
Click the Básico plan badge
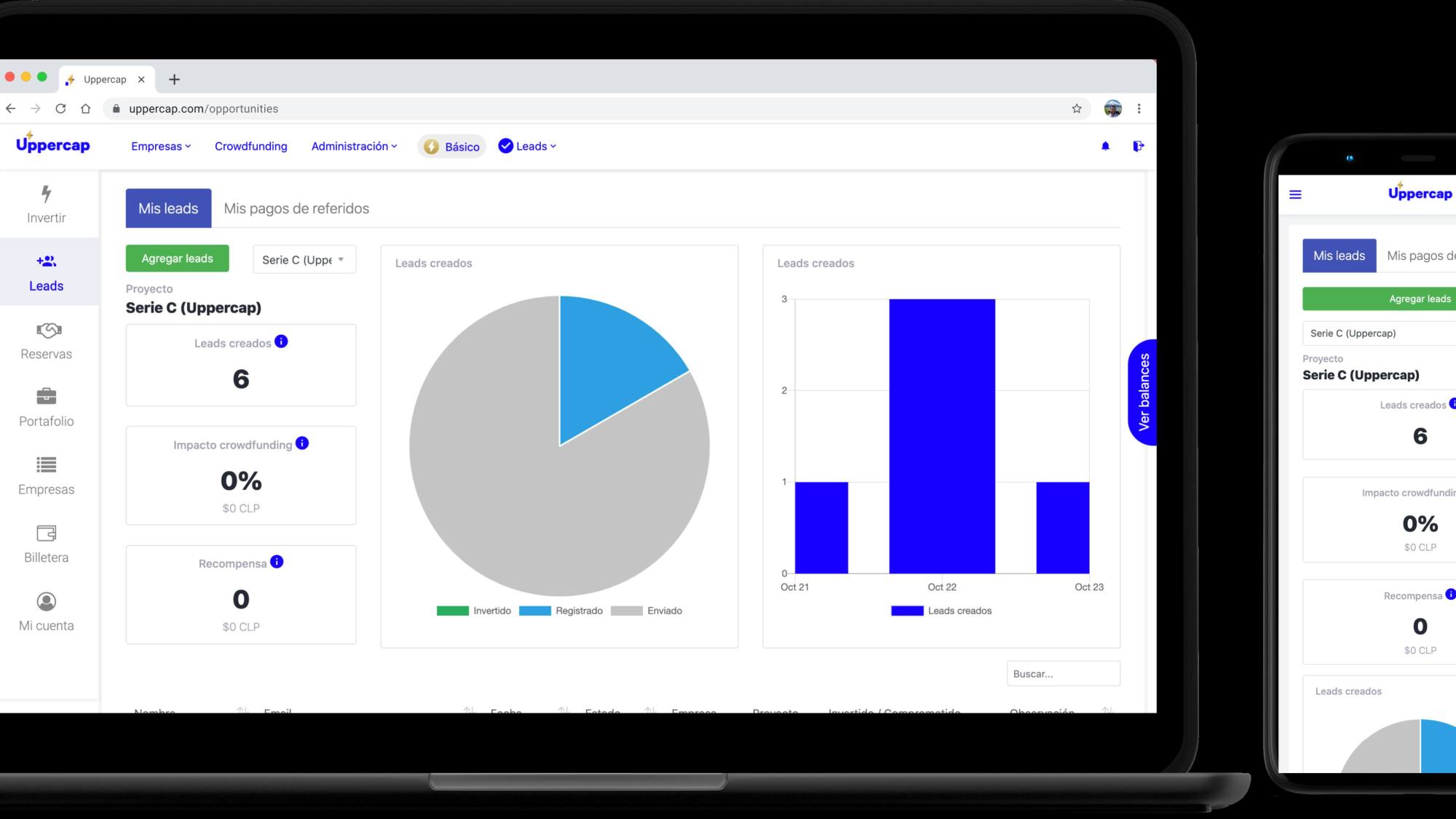coord(451,146)
